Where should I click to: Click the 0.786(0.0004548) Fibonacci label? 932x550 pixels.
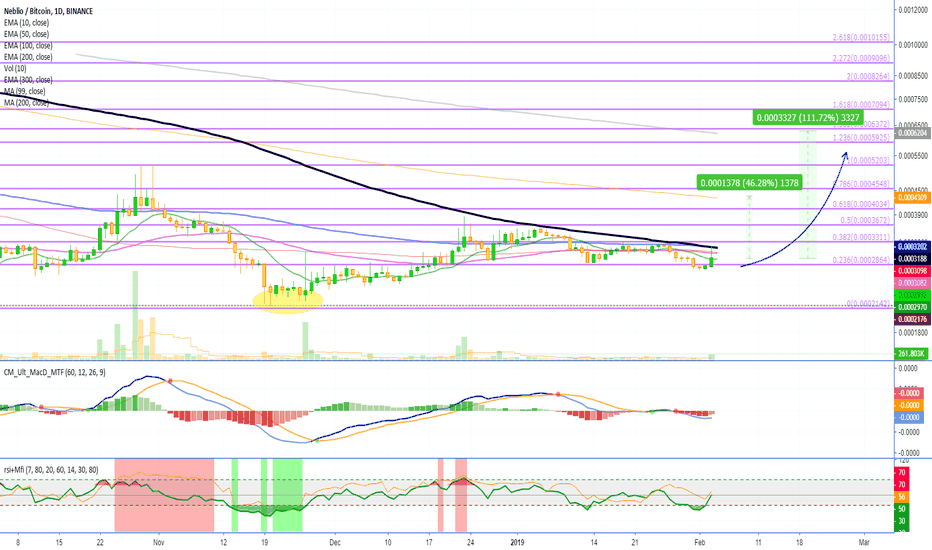(x=863, y=184)
